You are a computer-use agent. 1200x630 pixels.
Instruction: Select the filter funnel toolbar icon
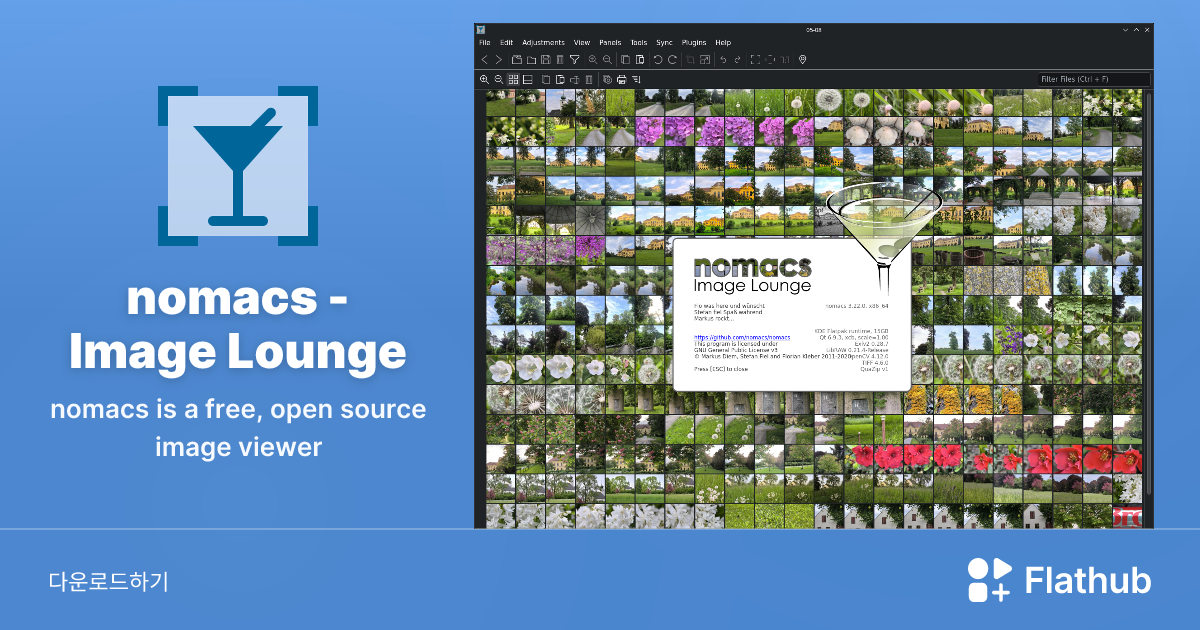(x=575, y=60)
